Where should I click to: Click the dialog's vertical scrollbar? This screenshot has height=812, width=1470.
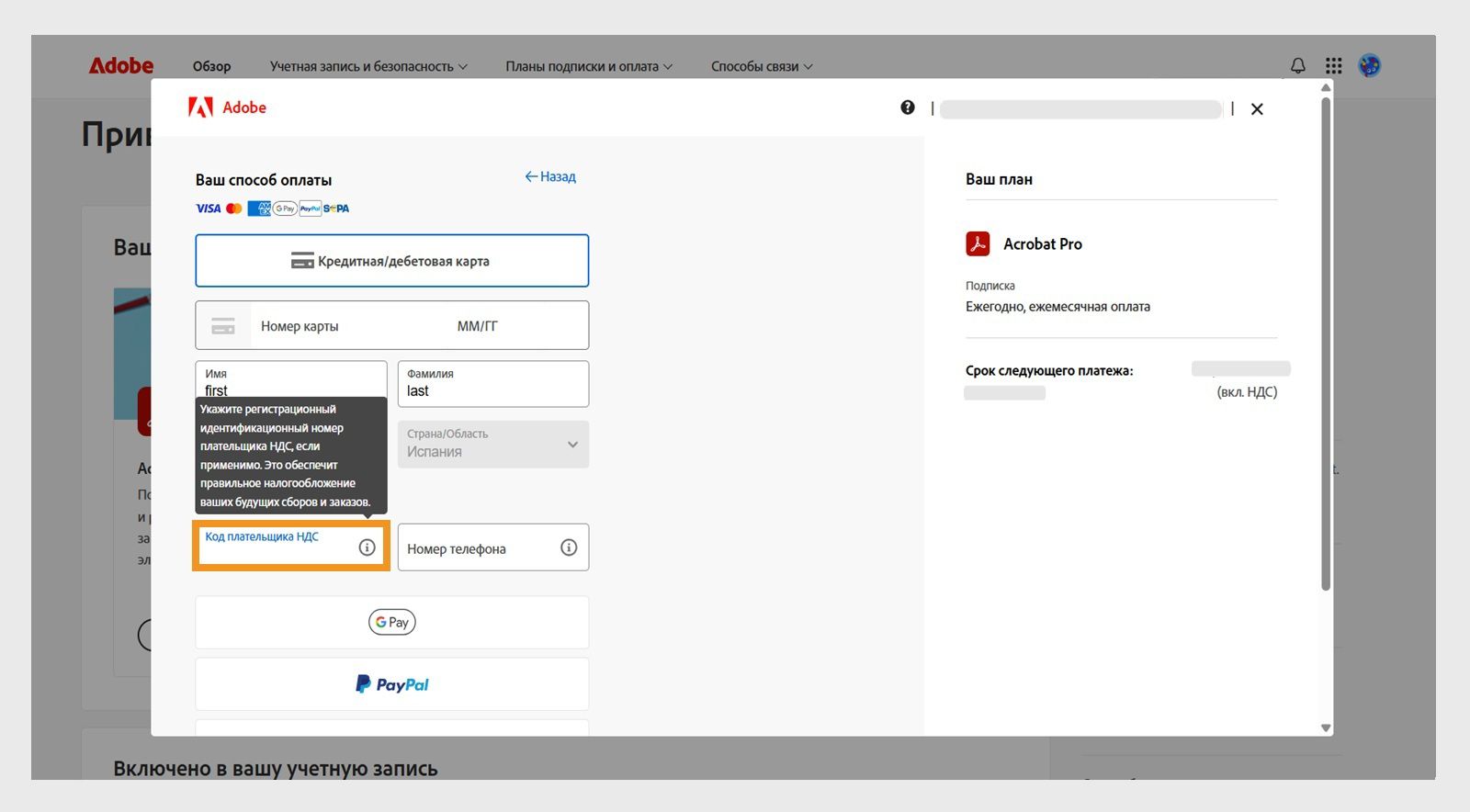1326,344
